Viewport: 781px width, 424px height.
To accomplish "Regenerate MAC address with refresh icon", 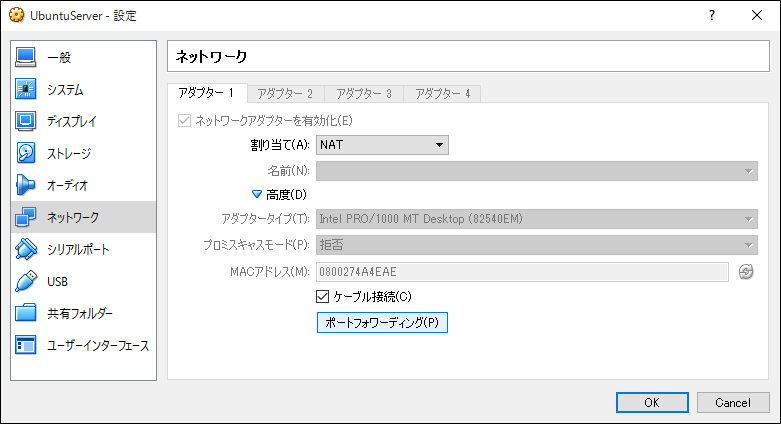I will [x=746, y=272].
